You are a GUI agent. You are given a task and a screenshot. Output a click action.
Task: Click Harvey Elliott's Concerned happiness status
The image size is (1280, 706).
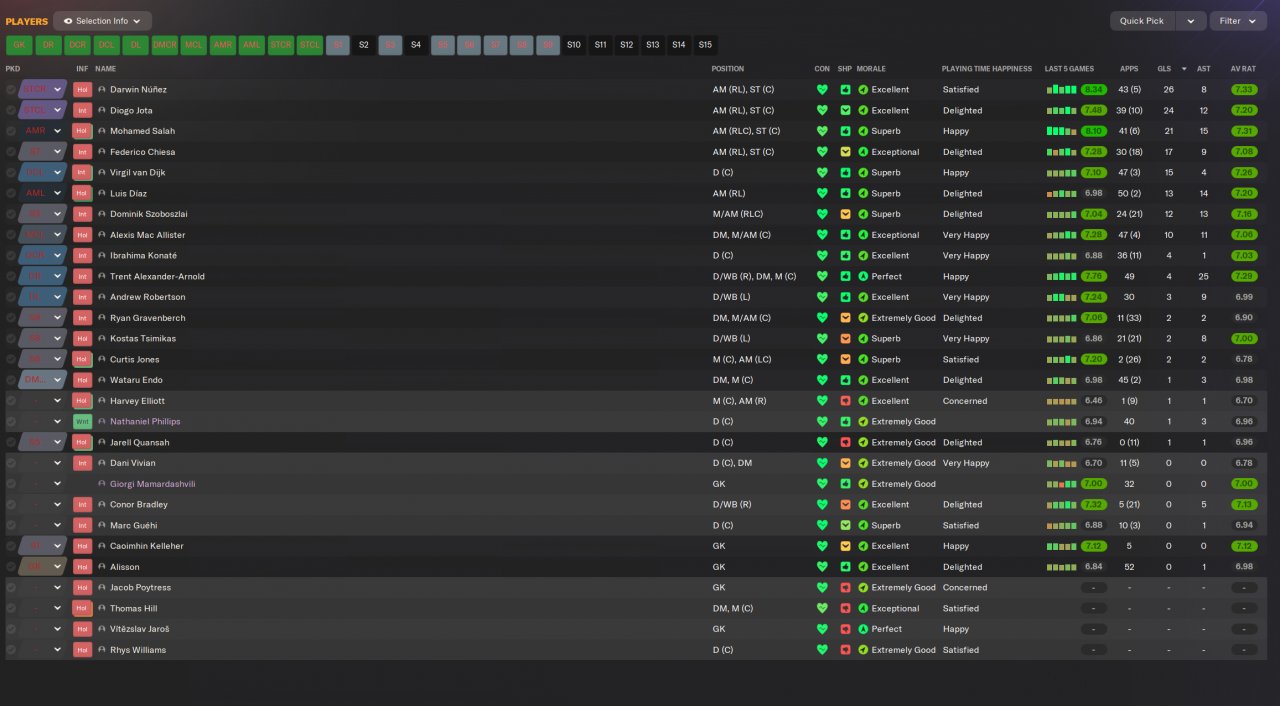pyautogui.click(x=965, y=401)
